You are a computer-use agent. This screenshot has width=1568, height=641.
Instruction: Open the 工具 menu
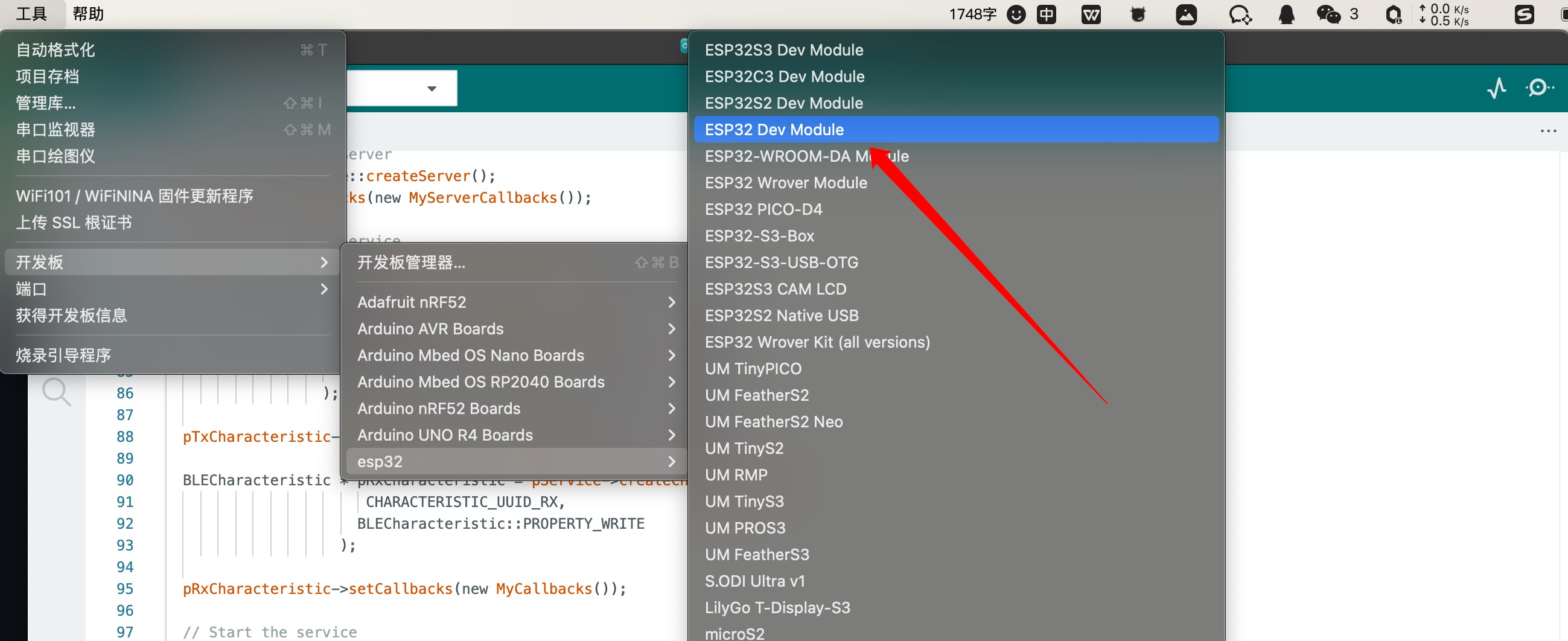click(x=31, y=14)
